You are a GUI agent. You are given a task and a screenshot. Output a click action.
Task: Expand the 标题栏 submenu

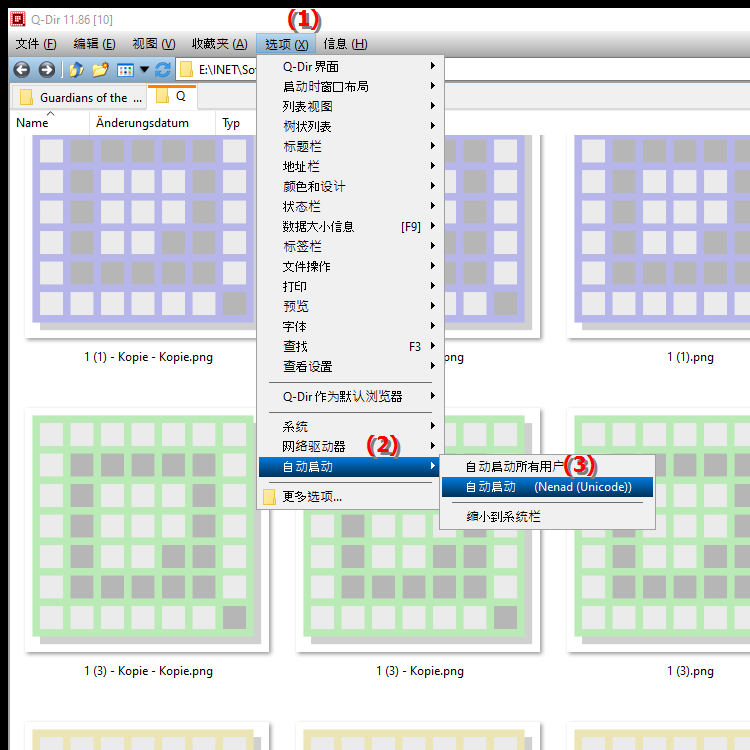coord(350,146)
